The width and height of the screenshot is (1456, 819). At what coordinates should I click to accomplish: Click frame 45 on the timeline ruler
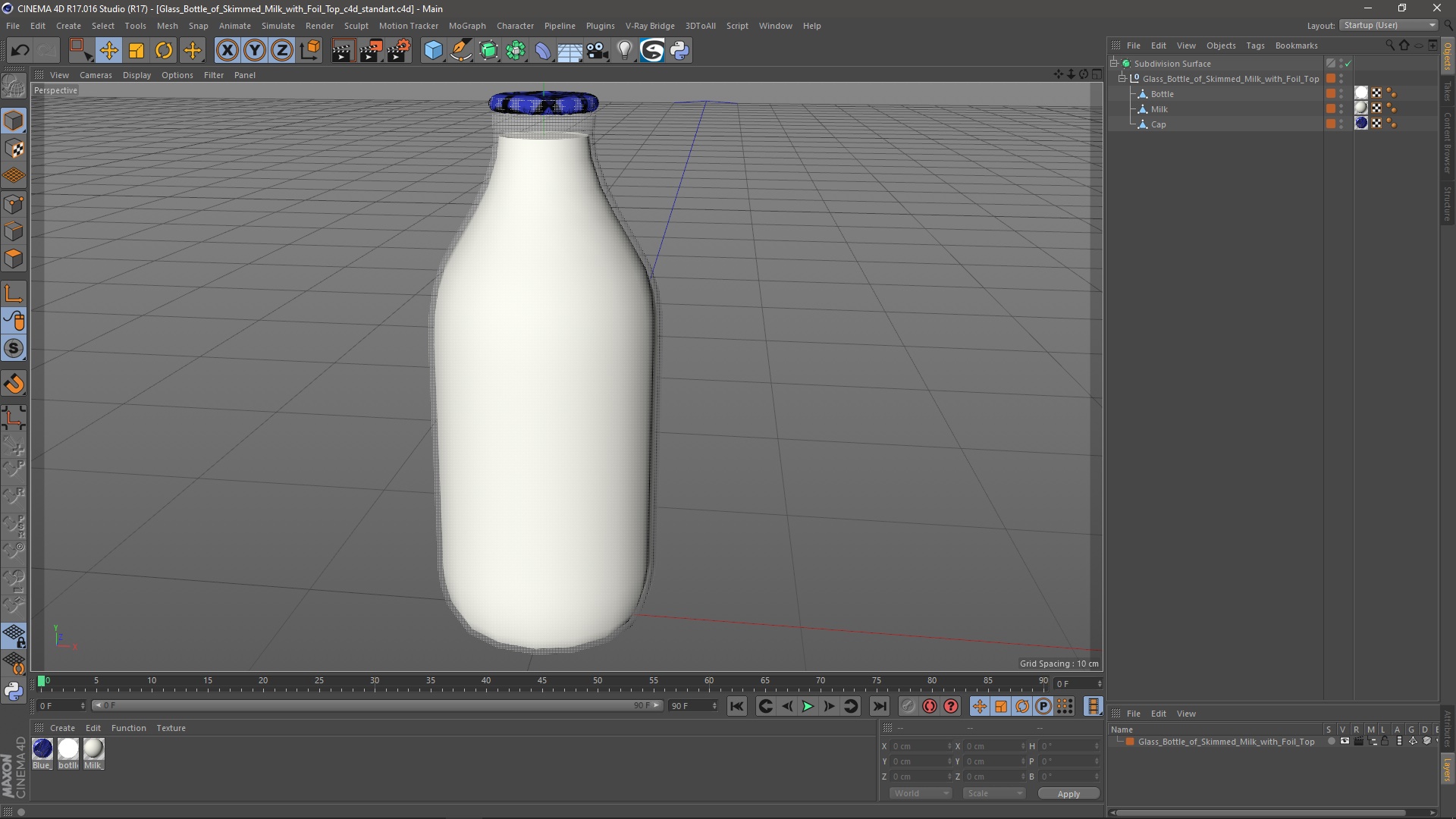pos(541,682)
